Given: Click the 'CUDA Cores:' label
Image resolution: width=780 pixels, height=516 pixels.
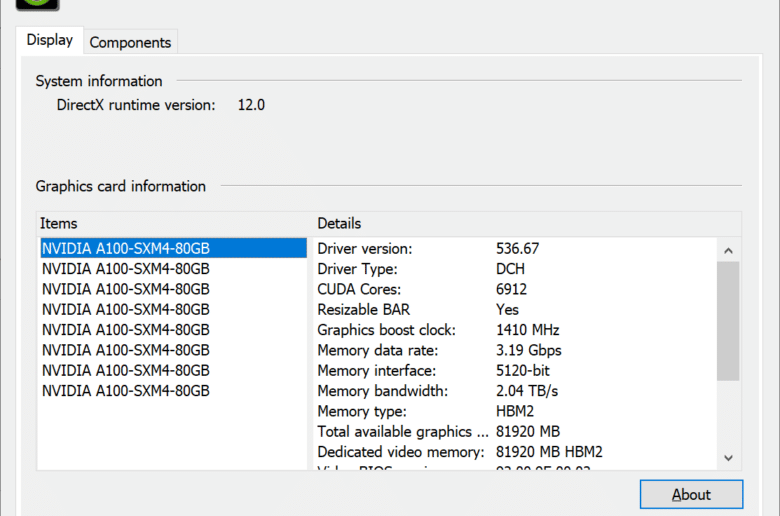Looking at the screenshot, I should 359,289.
